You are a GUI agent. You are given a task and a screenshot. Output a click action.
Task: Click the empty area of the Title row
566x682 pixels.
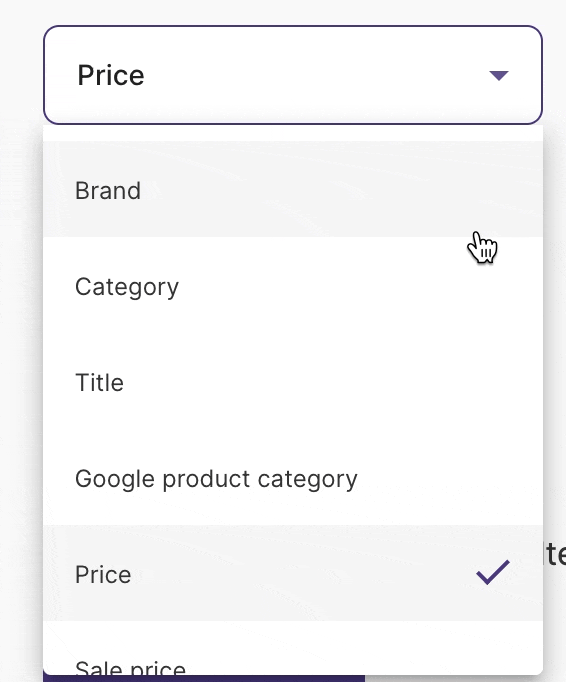(x=331, y=381)
